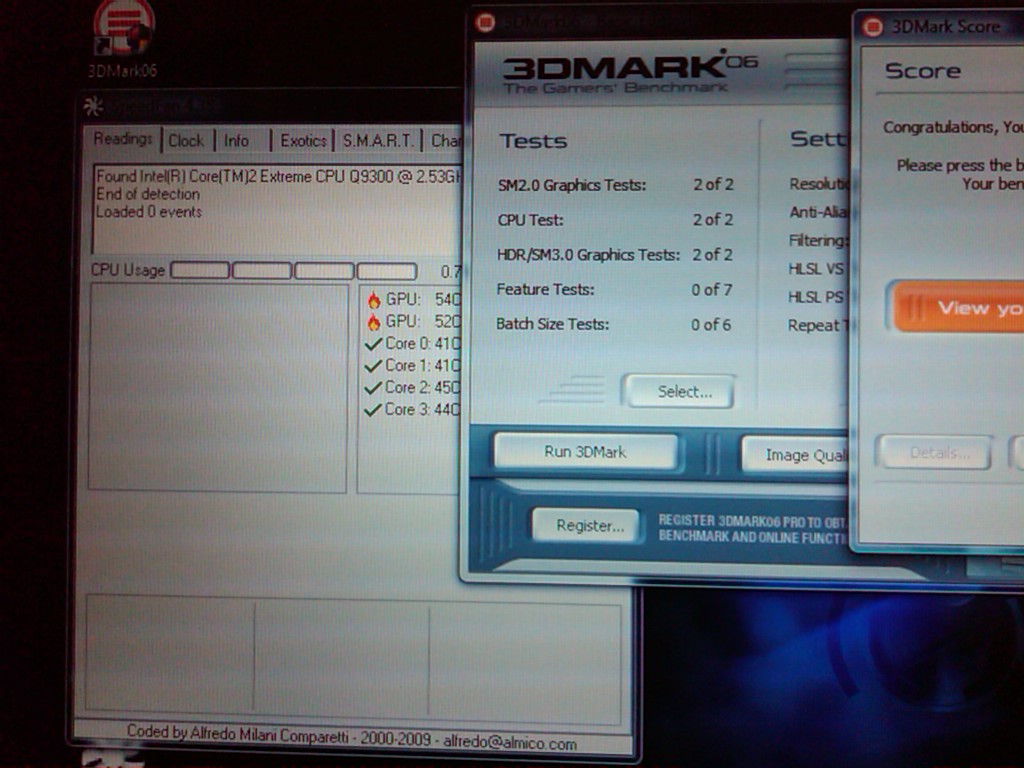This screenshot has height=768, width=1024.
Task: Click the 'Tests' heading in 3DMark06
Action: pyautogui.click(x=533, y=141)
